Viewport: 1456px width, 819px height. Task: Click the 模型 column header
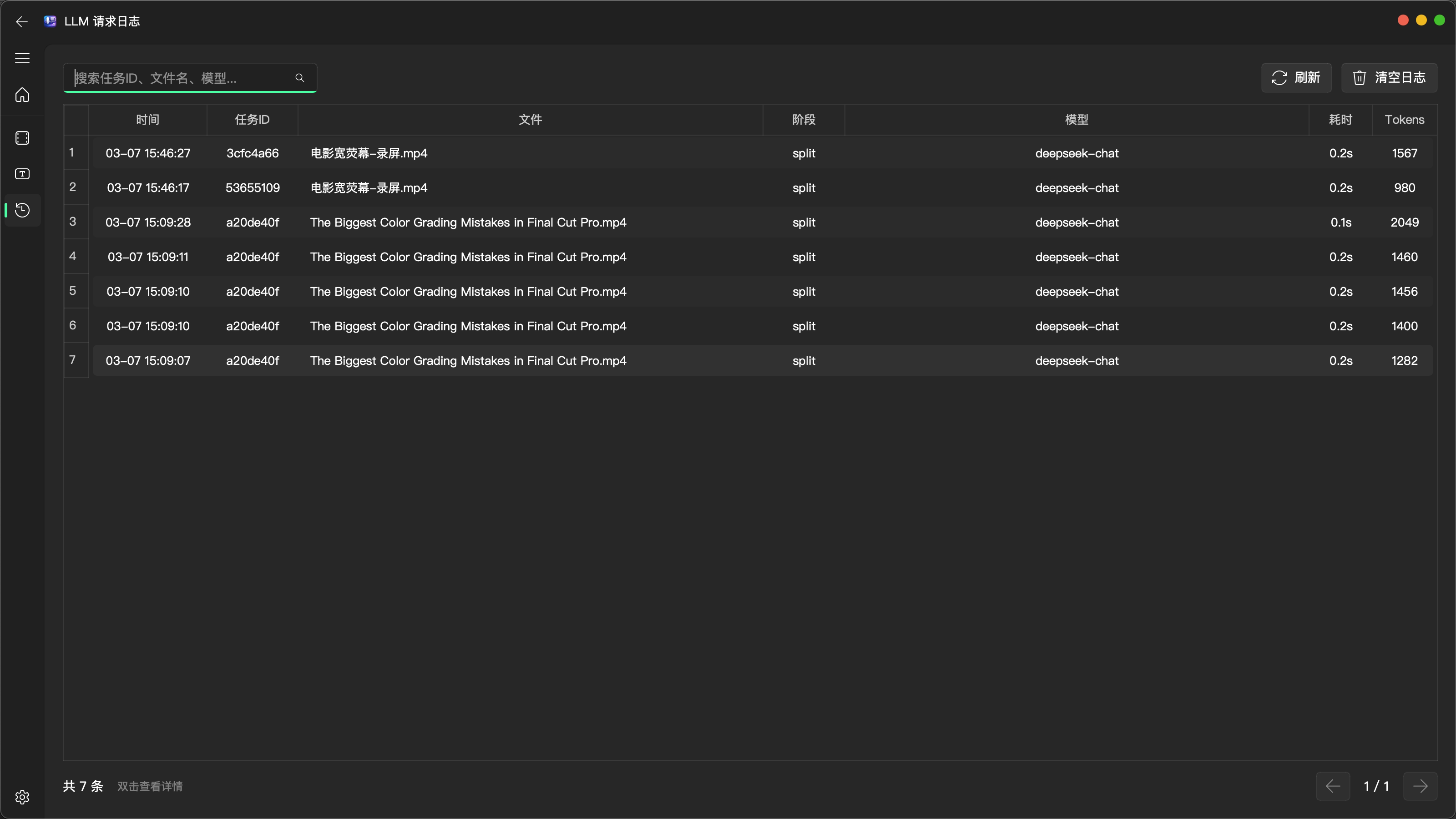tap(1076, 120)
